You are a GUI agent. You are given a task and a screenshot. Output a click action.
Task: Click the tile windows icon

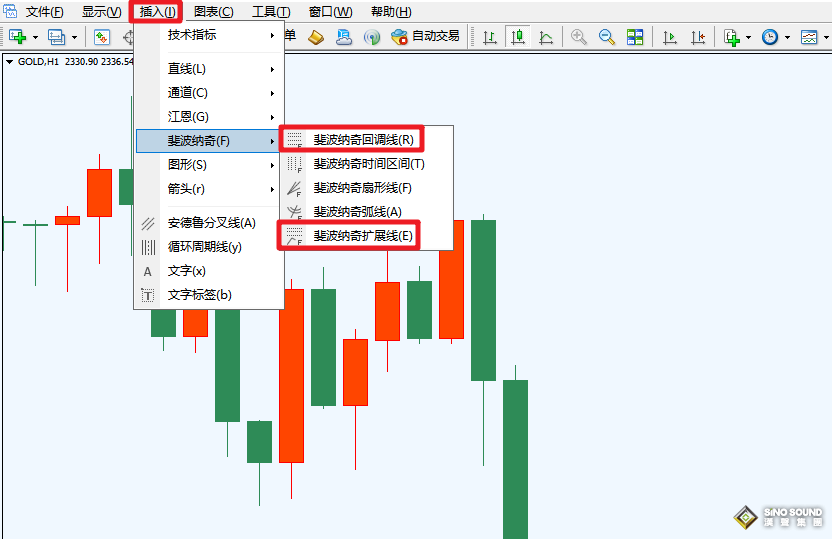[x=635, y=37]
